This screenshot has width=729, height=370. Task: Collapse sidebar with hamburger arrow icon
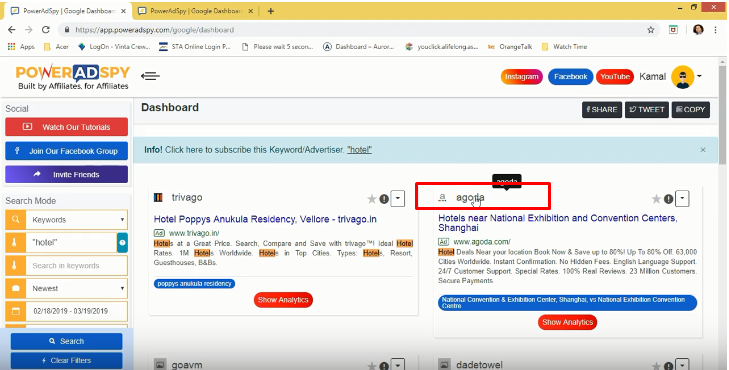coord(150,76)
